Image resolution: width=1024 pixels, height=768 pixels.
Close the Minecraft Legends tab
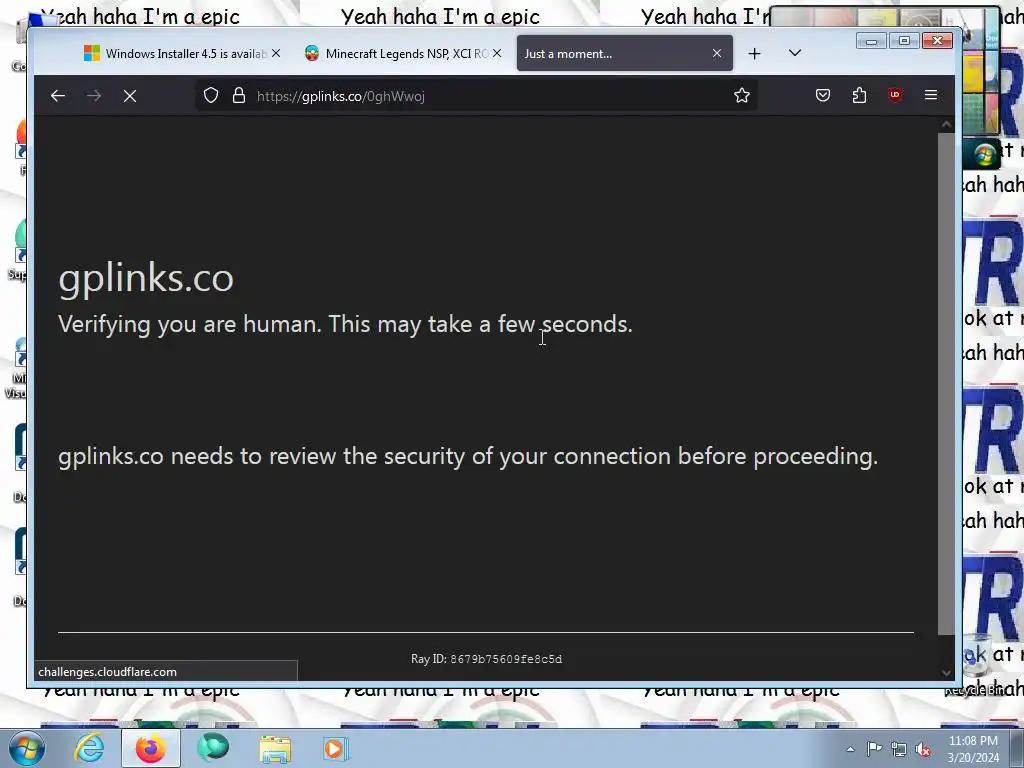coord(497,54)
